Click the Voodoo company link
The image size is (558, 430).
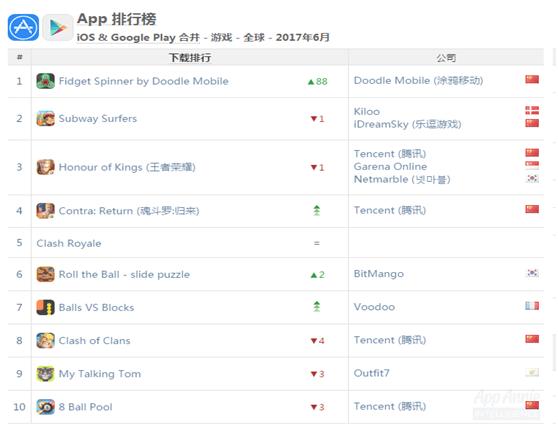click(x=374, y=307)
